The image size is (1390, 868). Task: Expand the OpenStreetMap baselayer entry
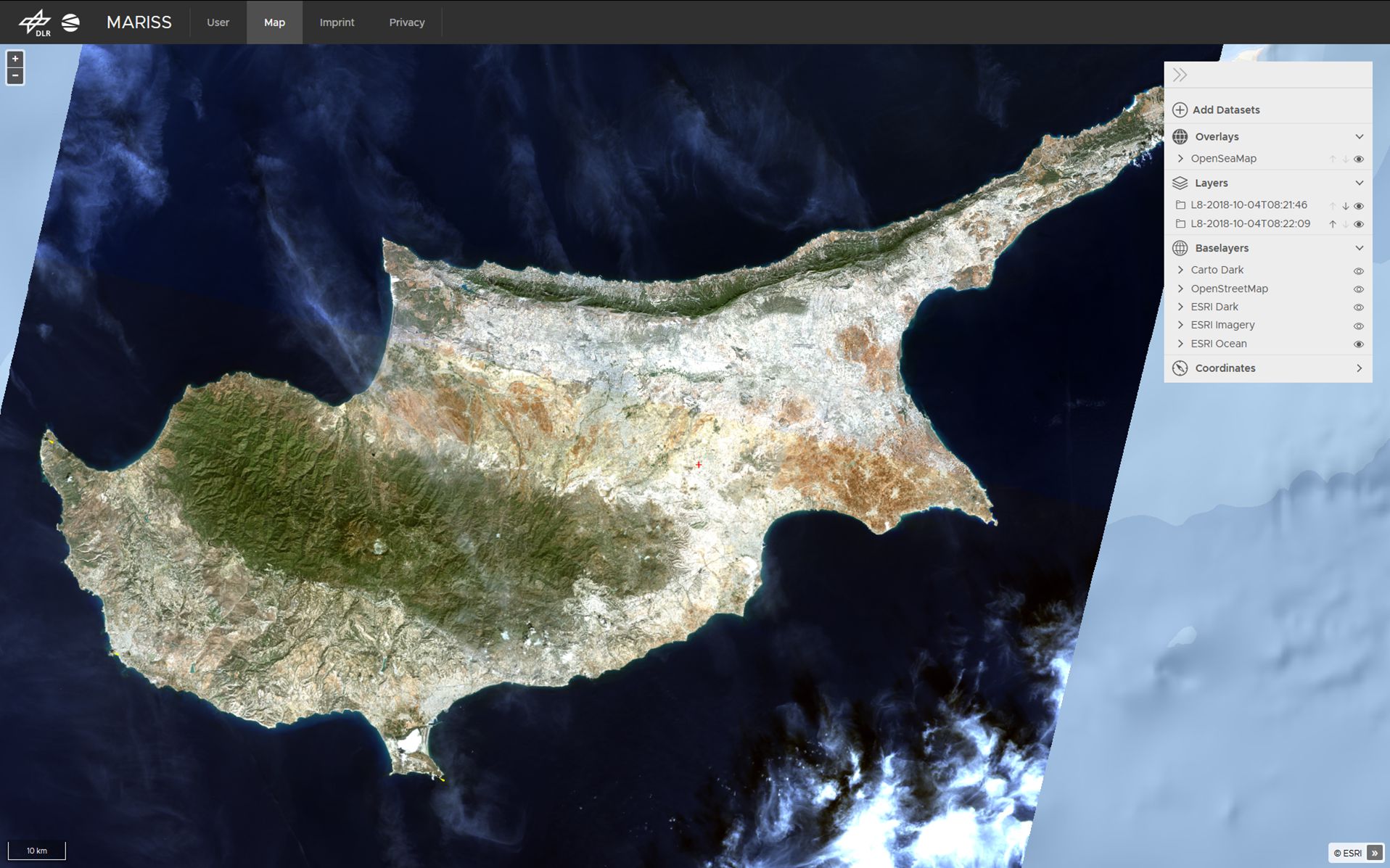1180,289
